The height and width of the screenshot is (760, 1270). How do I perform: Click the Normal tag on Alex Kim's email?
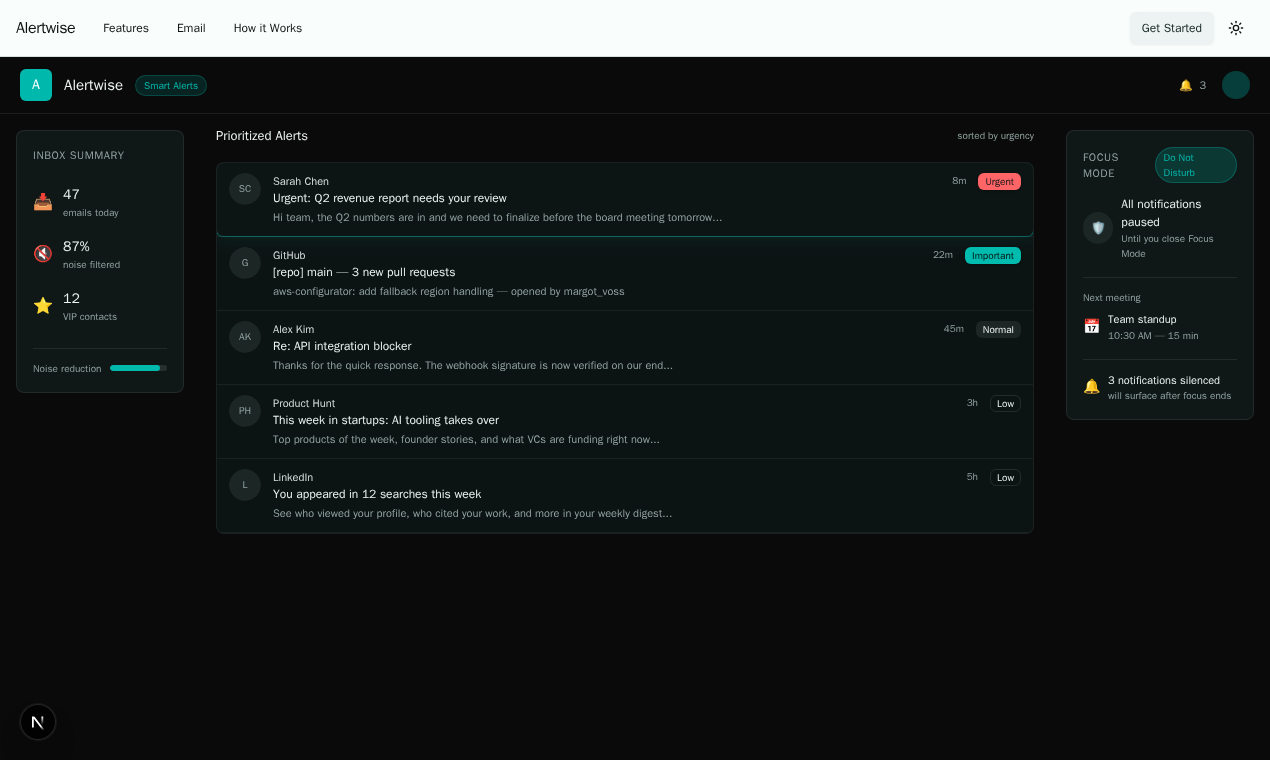[x=998, y=329]
